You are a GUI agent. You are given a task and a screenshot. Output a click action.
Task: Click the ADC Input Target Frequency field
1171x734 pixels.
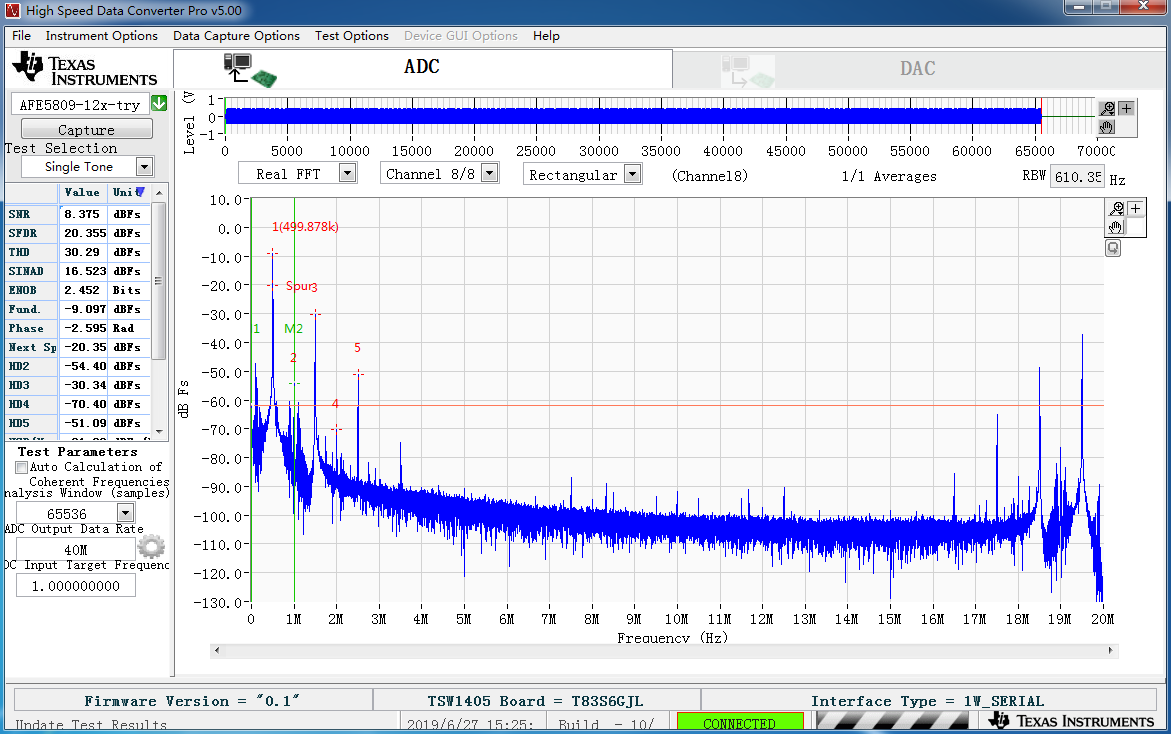coord(75,586)
